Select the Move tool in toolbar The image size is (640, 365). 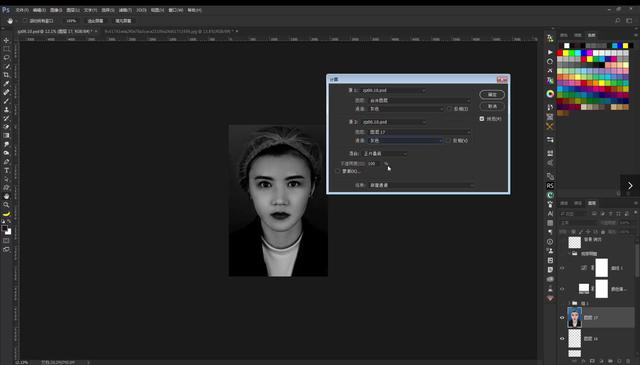click(x=6, y=40)
